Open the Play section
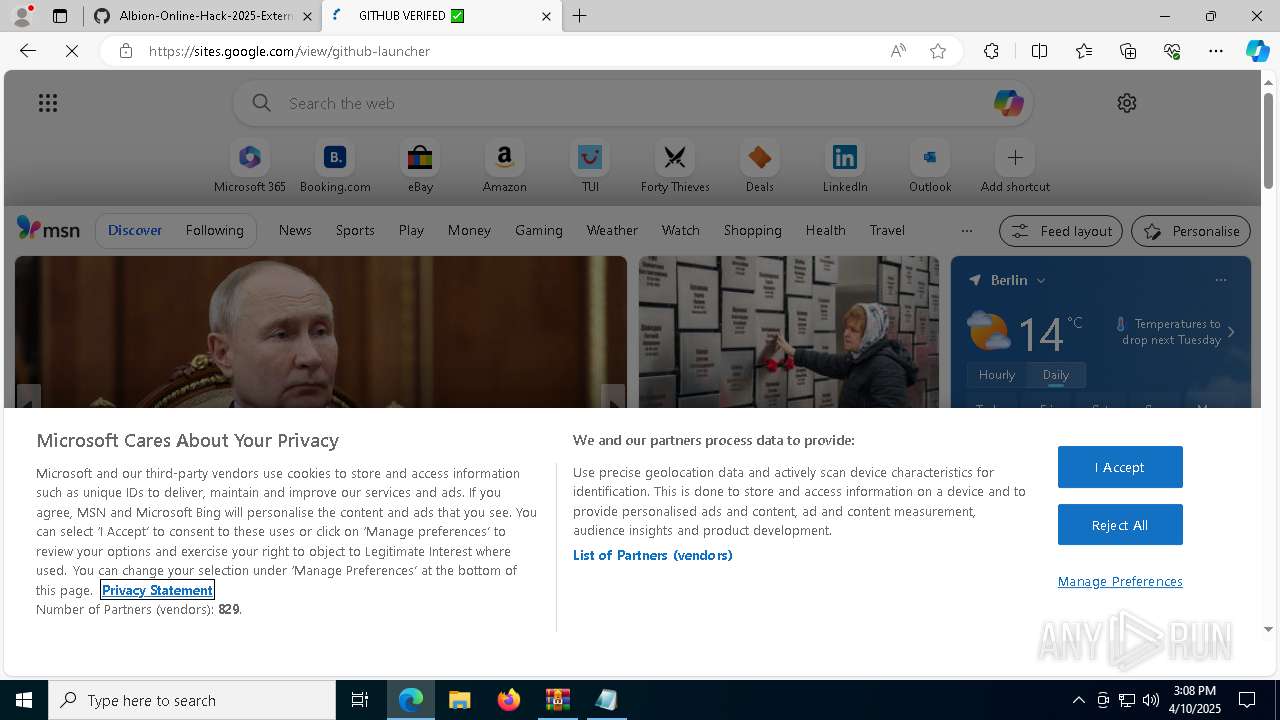The width and height of the screenshot is (1280, 720). pos(411,230)
